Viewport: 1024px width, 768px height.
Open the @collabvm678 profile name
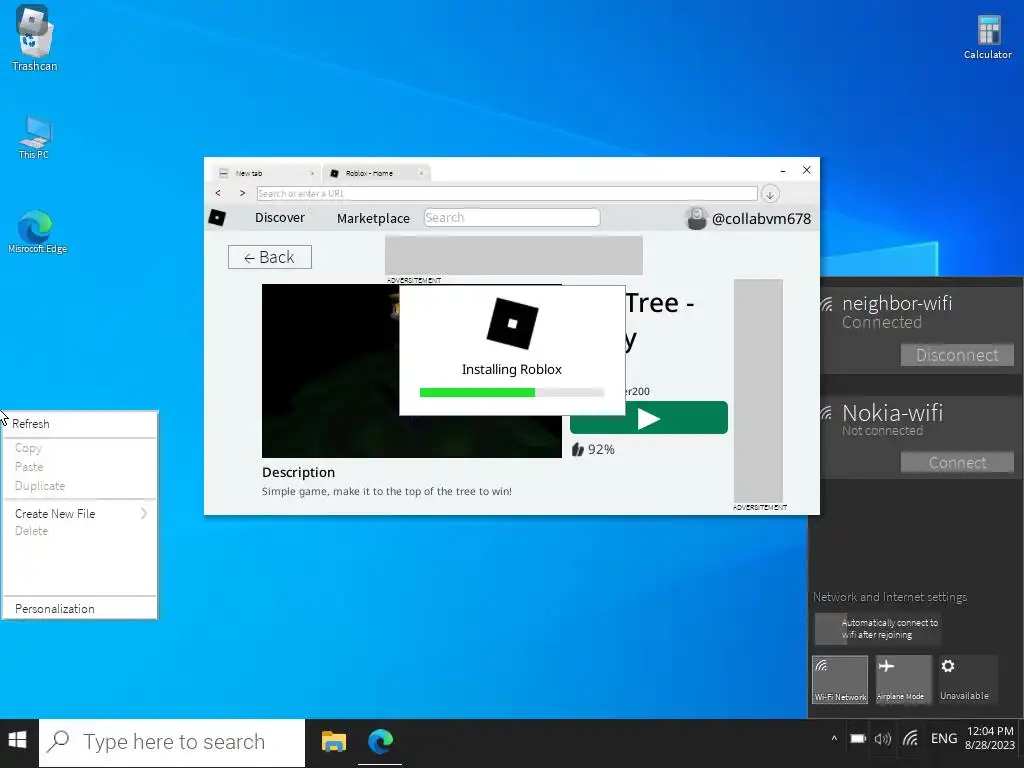(761, 218)
